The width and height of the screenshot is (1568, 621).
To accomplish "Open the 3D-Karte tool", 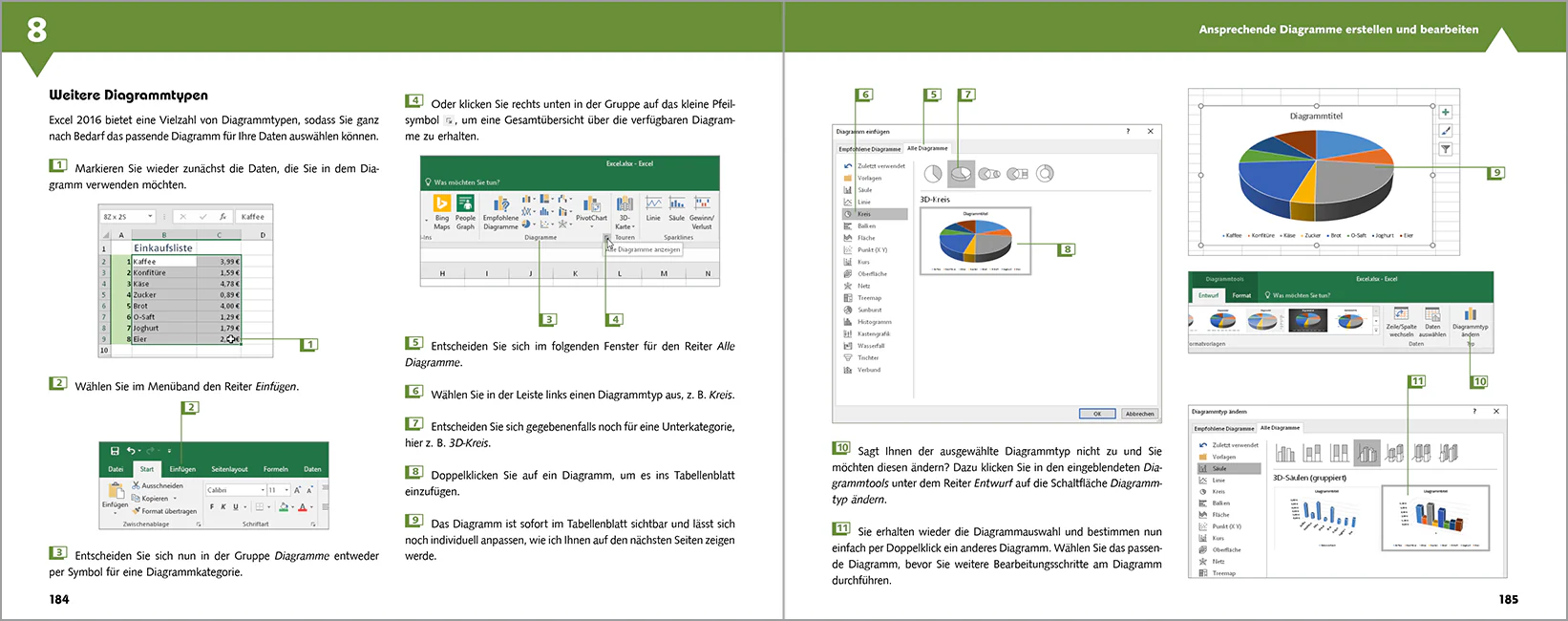I will coord(625,213).
